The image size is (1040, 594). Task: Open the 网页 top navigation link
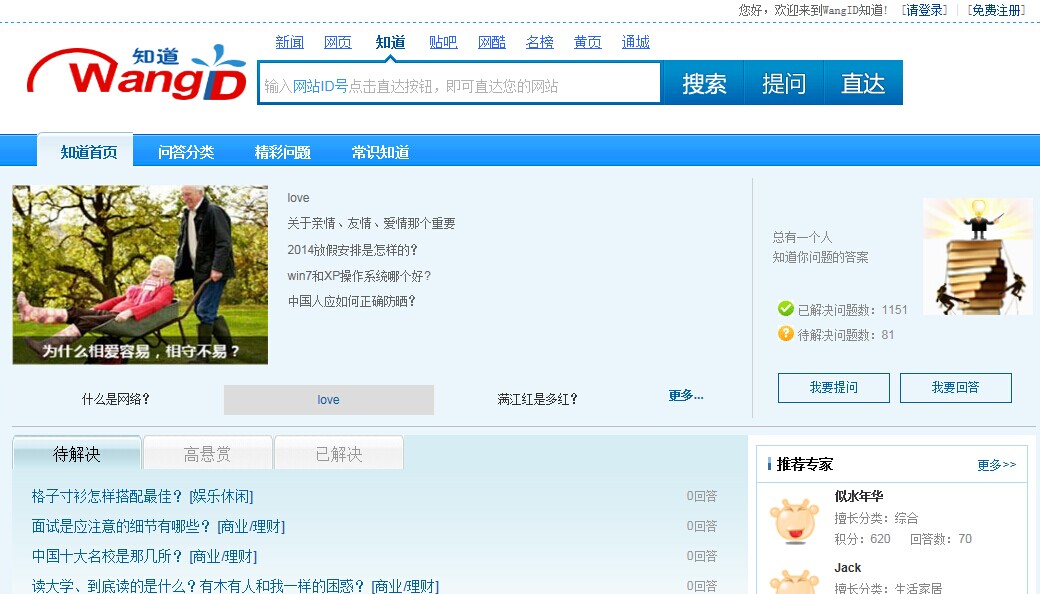pyautogui.click(x=338, y=42)
